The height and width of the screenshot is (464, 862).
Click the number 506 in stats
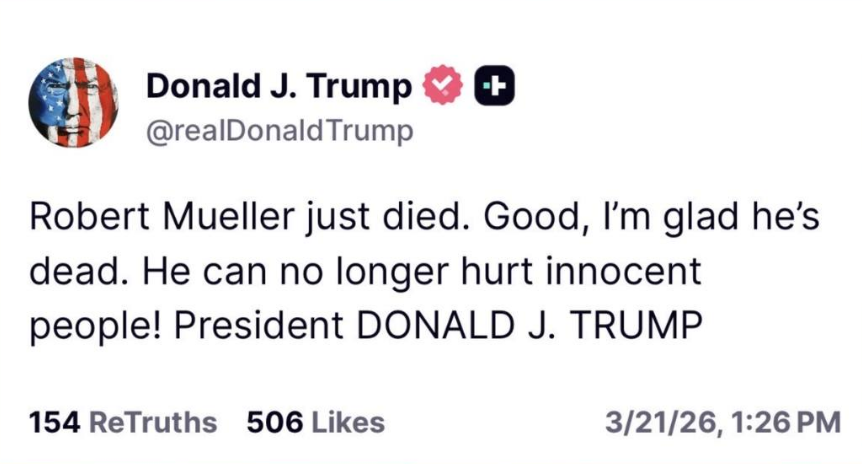(x=272, y=422)
